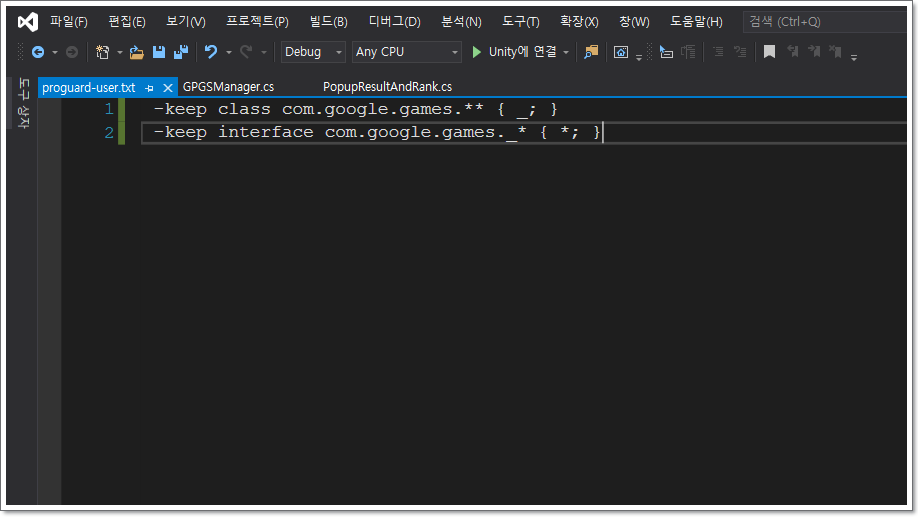
Task: Switch to the GPGSManager.cs tab
Action: point(228,87)
